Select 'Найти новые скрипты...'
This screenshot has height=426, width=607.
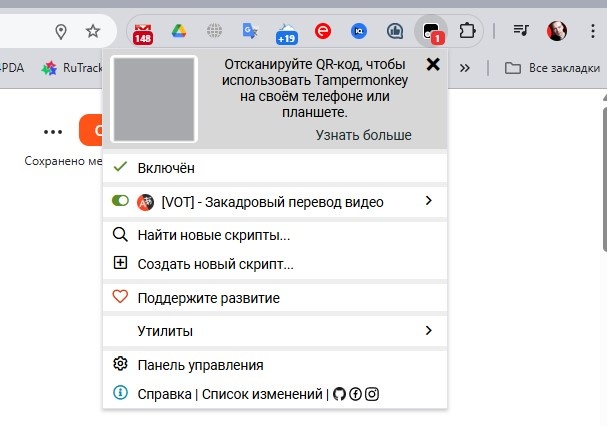pos(275,235)
